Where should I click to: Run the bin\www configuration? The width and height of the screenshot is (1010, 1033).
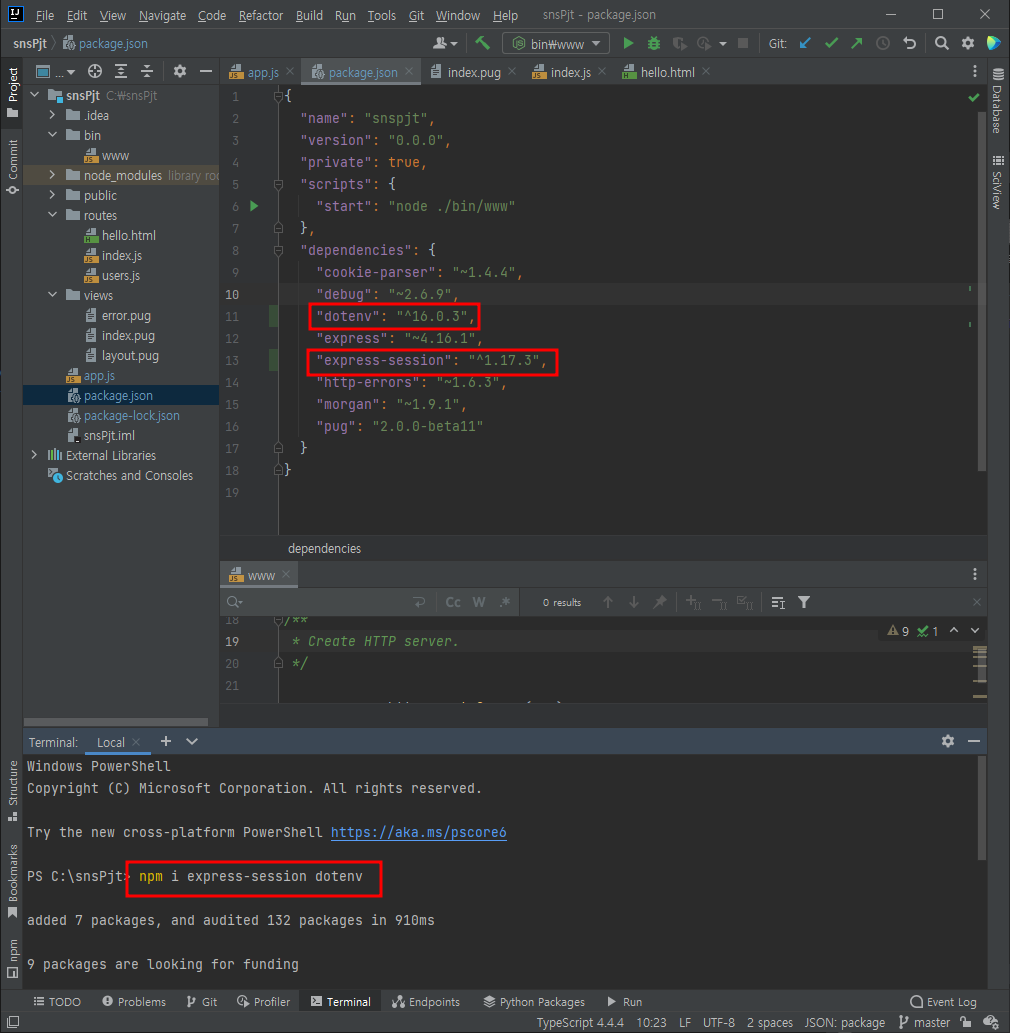pyautogui.click(x=628, y=43)
